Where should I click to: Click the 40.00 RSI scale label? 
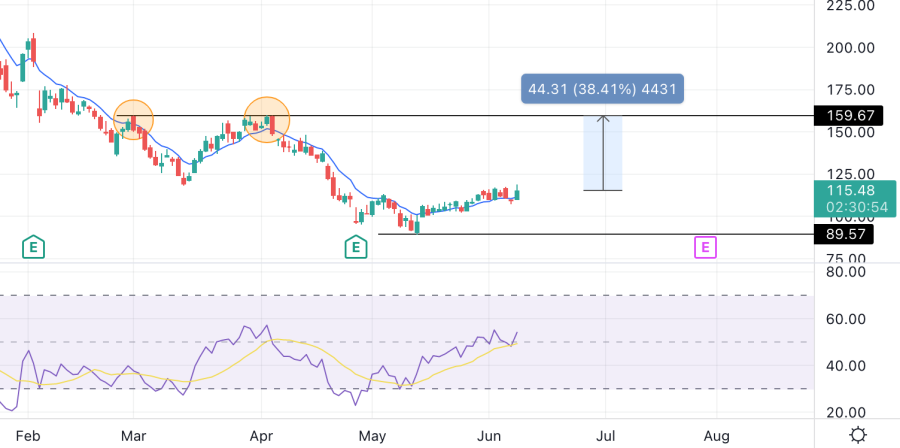845,366
